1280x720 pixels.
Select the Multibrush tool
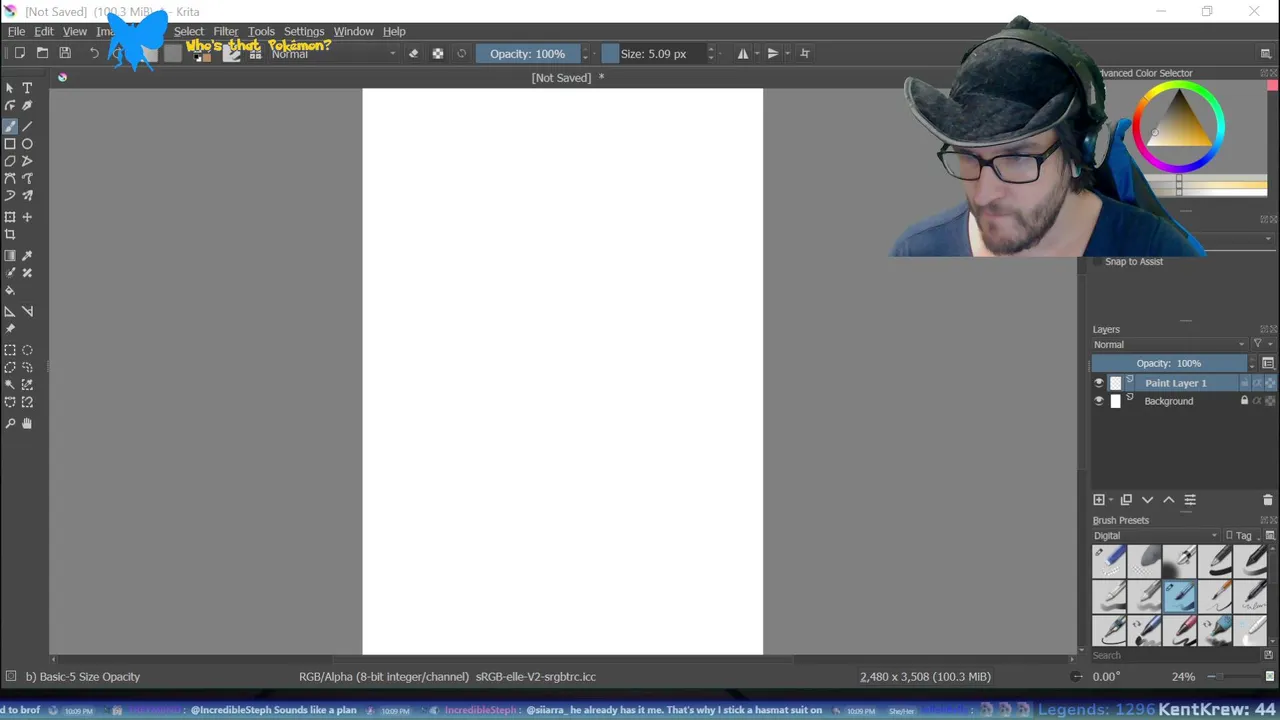click(27, 196)
